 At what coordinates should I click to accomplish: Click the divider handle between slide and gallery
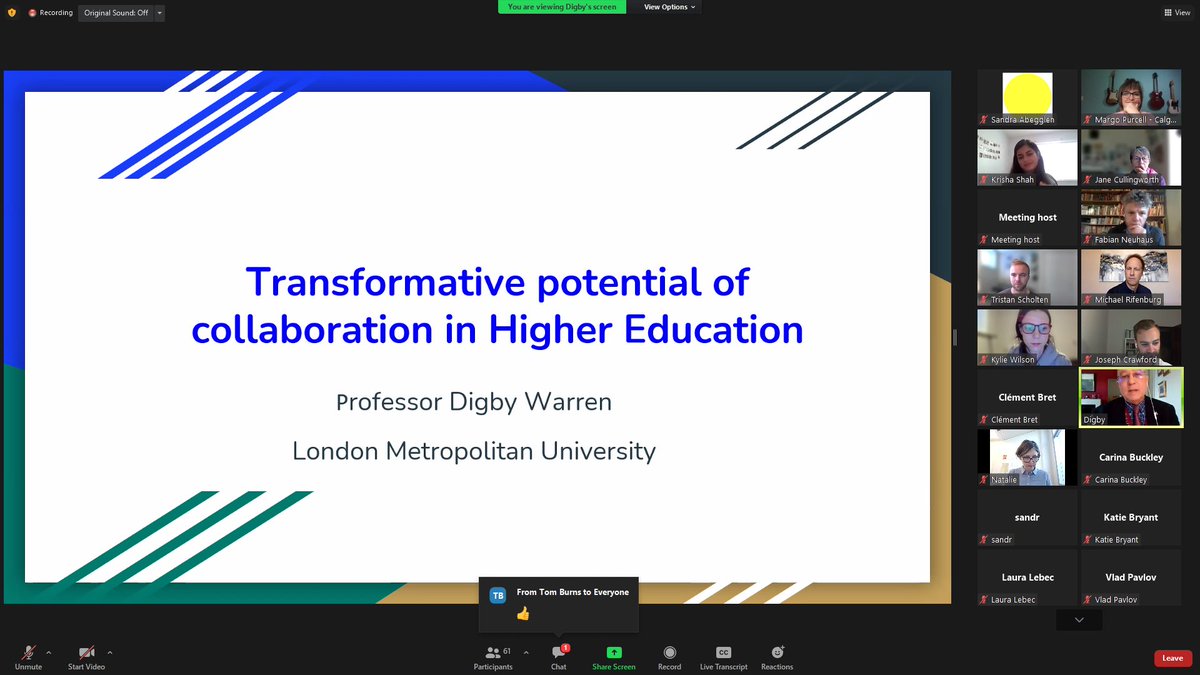[x=954, y=338]
